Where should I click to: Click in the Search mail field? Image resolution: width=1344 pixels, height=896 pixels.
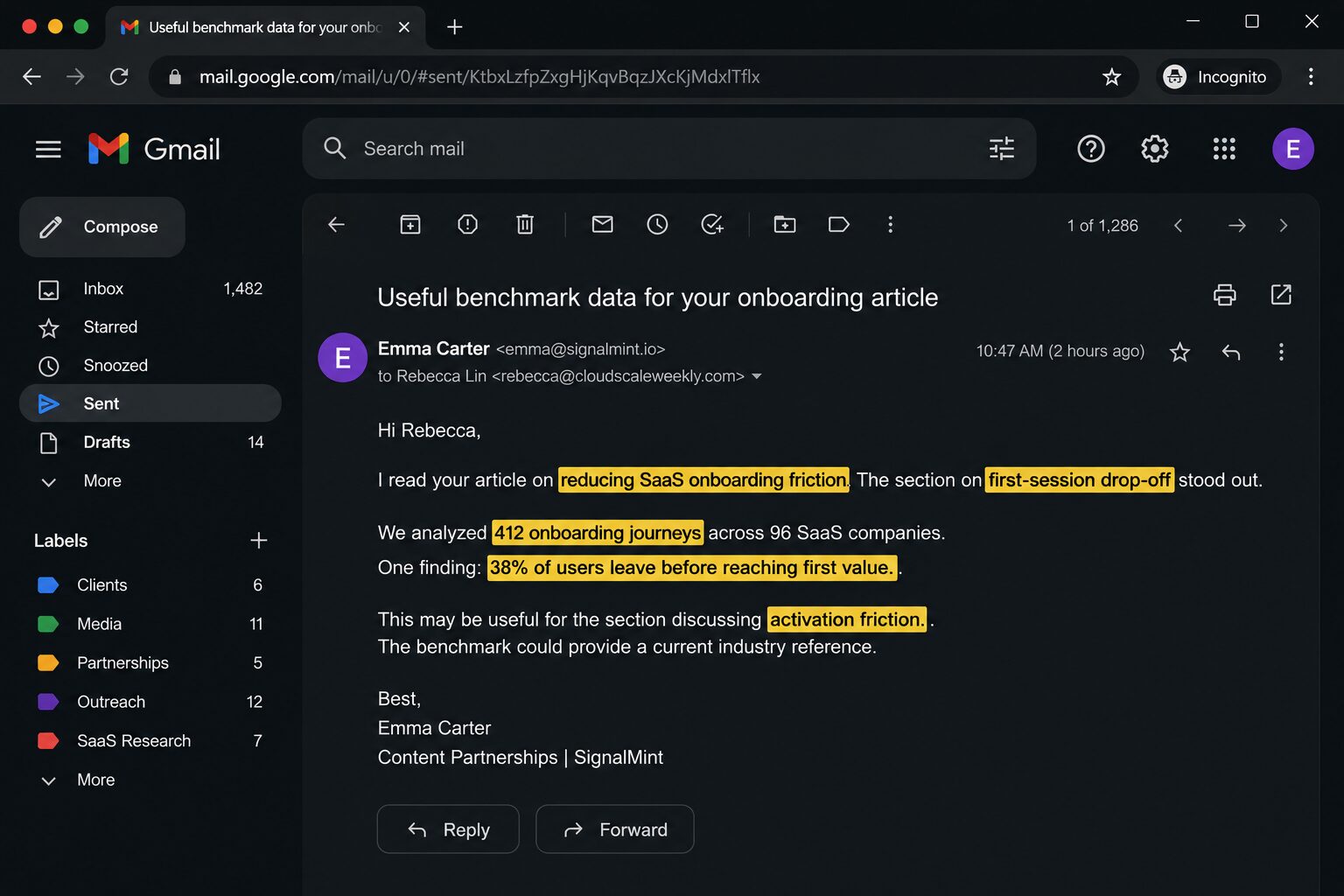click(x=669, y=149)
